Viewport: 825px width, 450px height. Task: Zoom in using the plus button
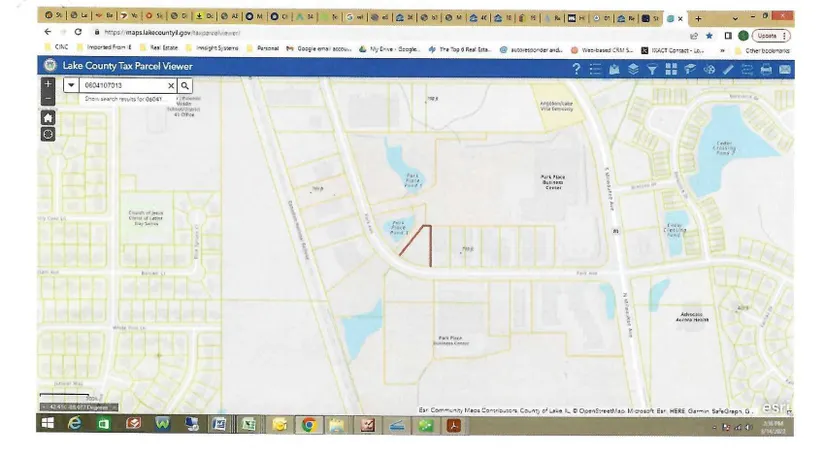tap(48, 84)
